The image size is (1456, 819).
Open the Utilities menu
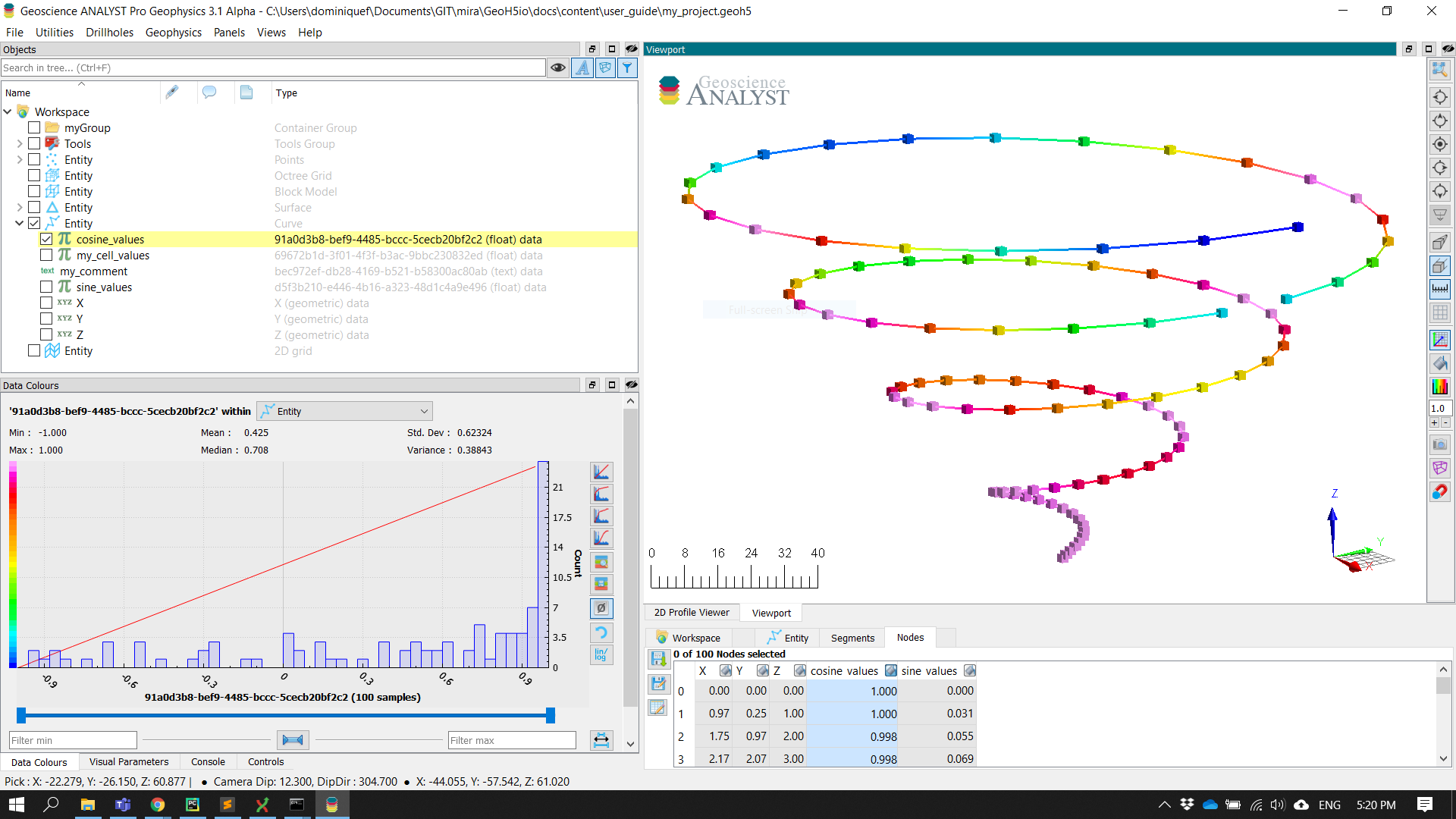(55, 32)
